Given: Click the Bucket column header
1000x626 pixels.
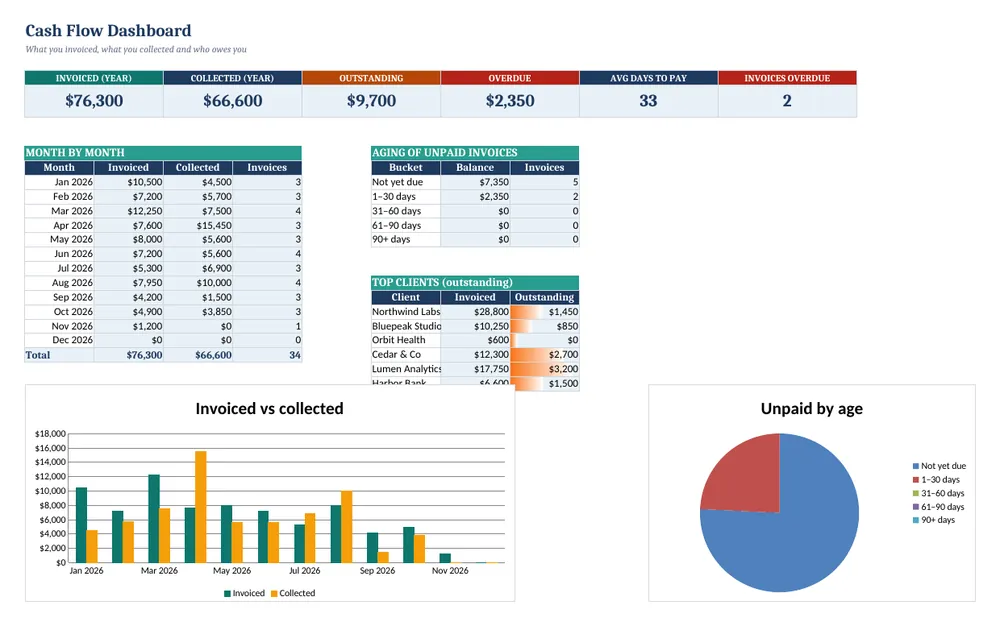Looking at the screenshot, I should tap(406, 167).
